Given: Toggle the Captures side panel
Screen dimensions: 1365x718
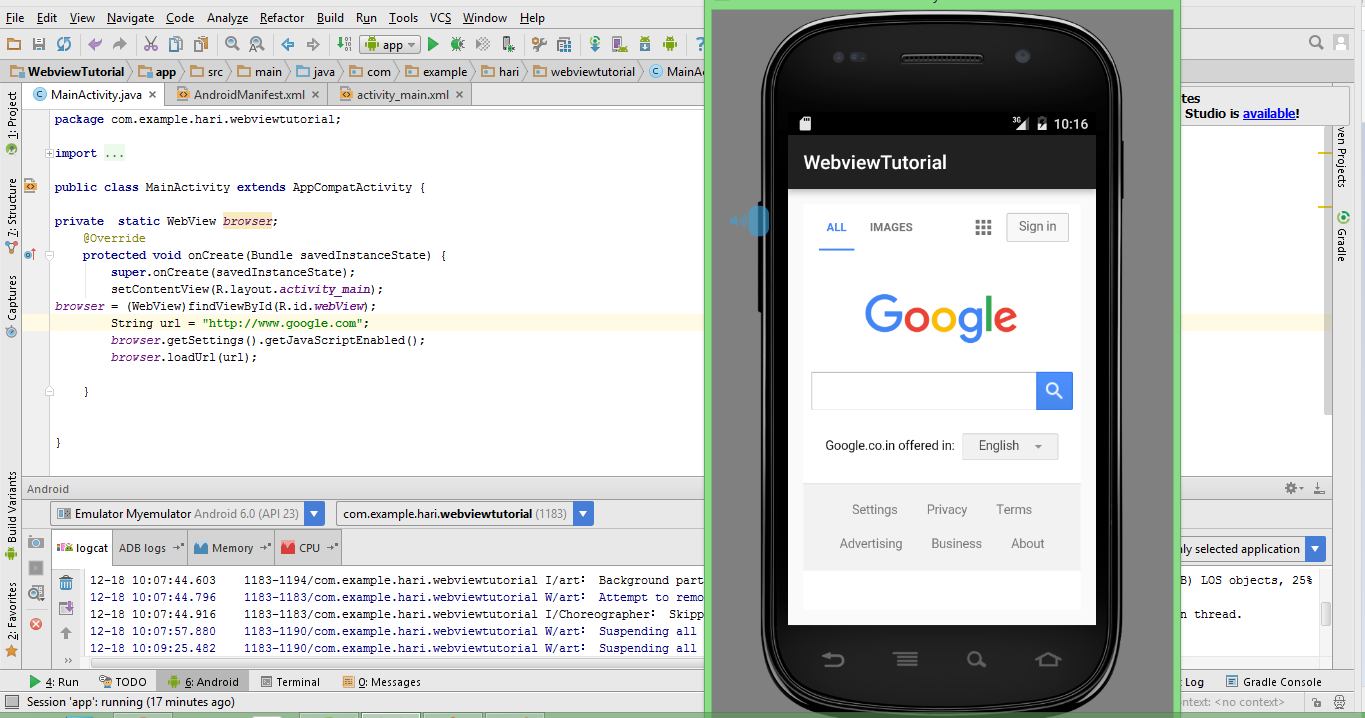Looking at the screenshot, I should (12, 305).
